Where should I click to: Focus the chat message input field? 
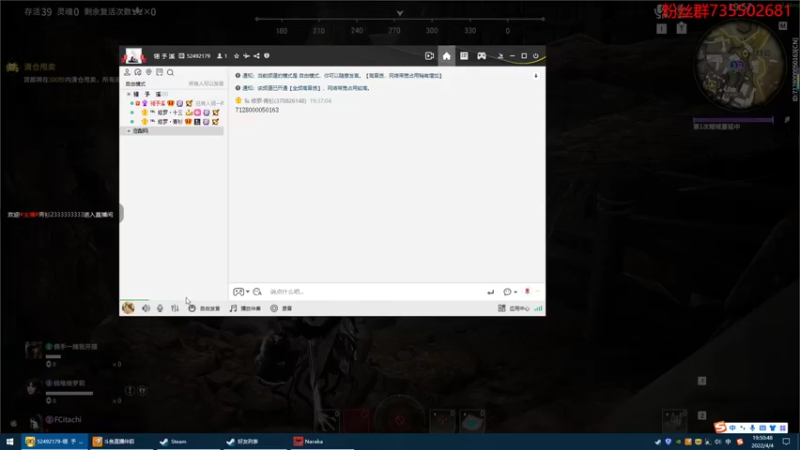[375, 292]
